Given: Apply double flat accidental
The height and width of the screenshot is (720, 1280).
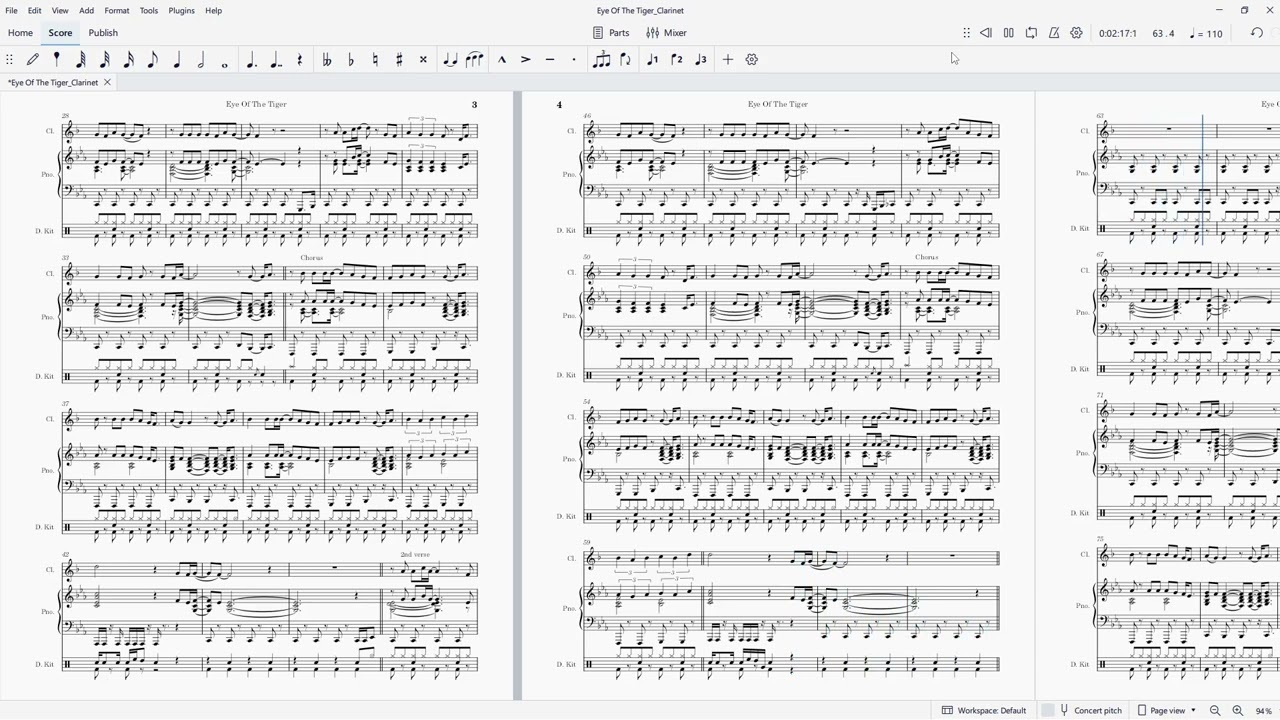Looking at the screenshot, I should point(327,60).
